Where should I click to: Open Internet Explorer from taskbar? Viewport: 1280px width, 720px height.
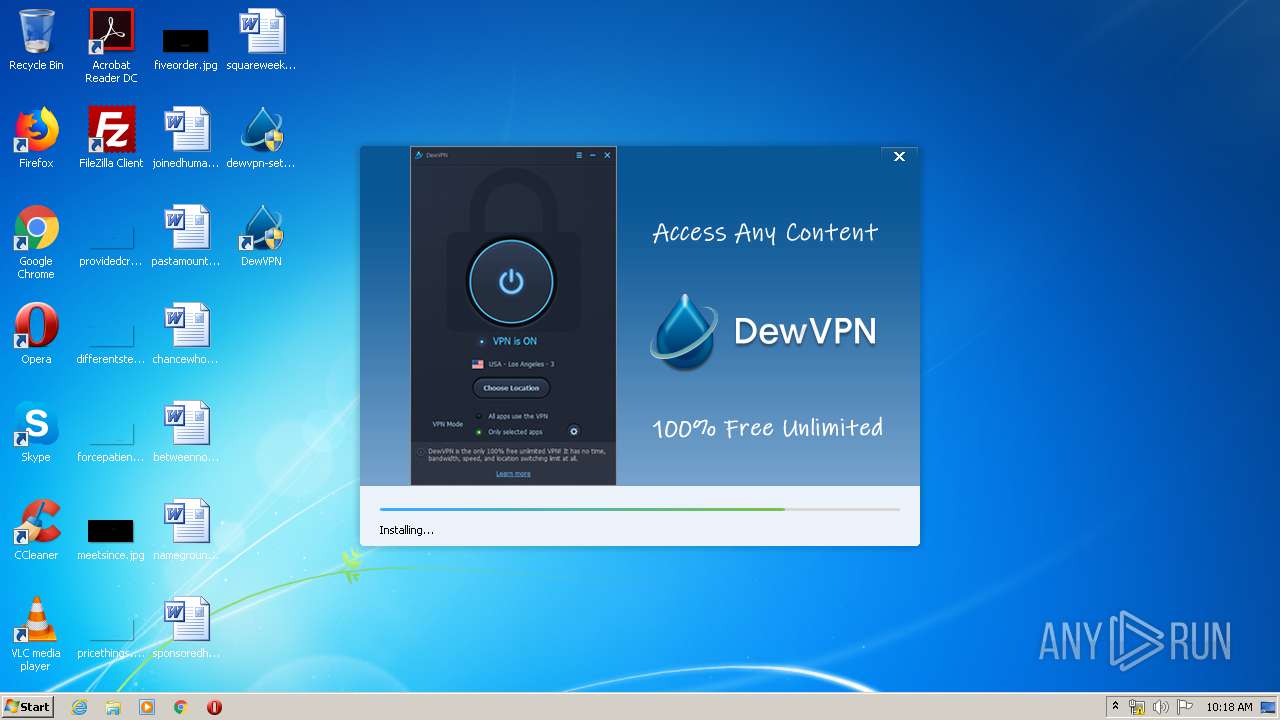79,707
